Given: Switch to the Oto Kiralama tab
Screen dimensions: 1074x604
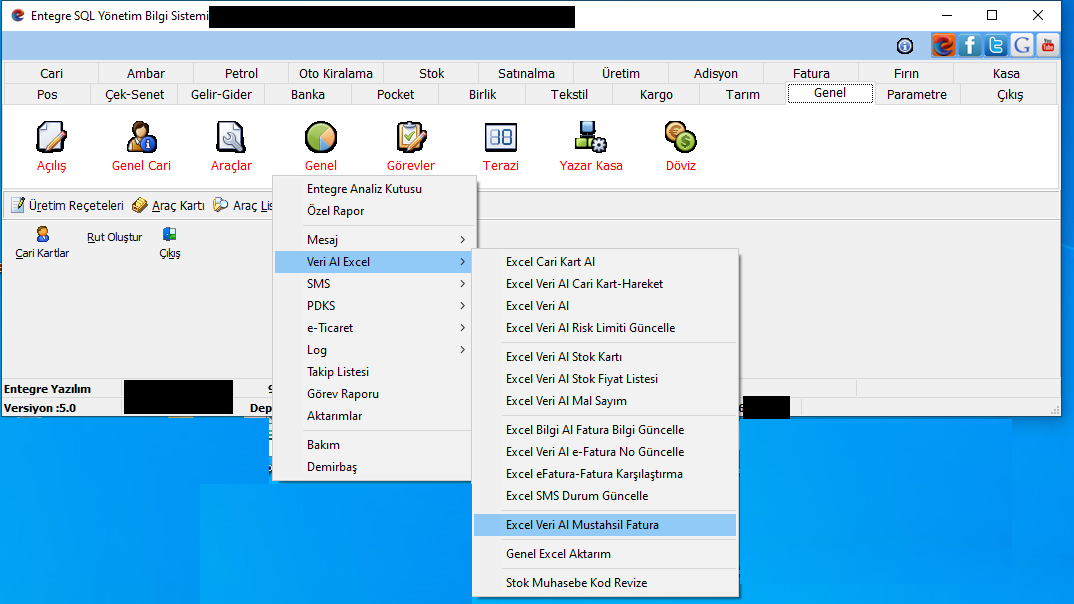Looking at the screenshot, I should [x=336, y=73].
